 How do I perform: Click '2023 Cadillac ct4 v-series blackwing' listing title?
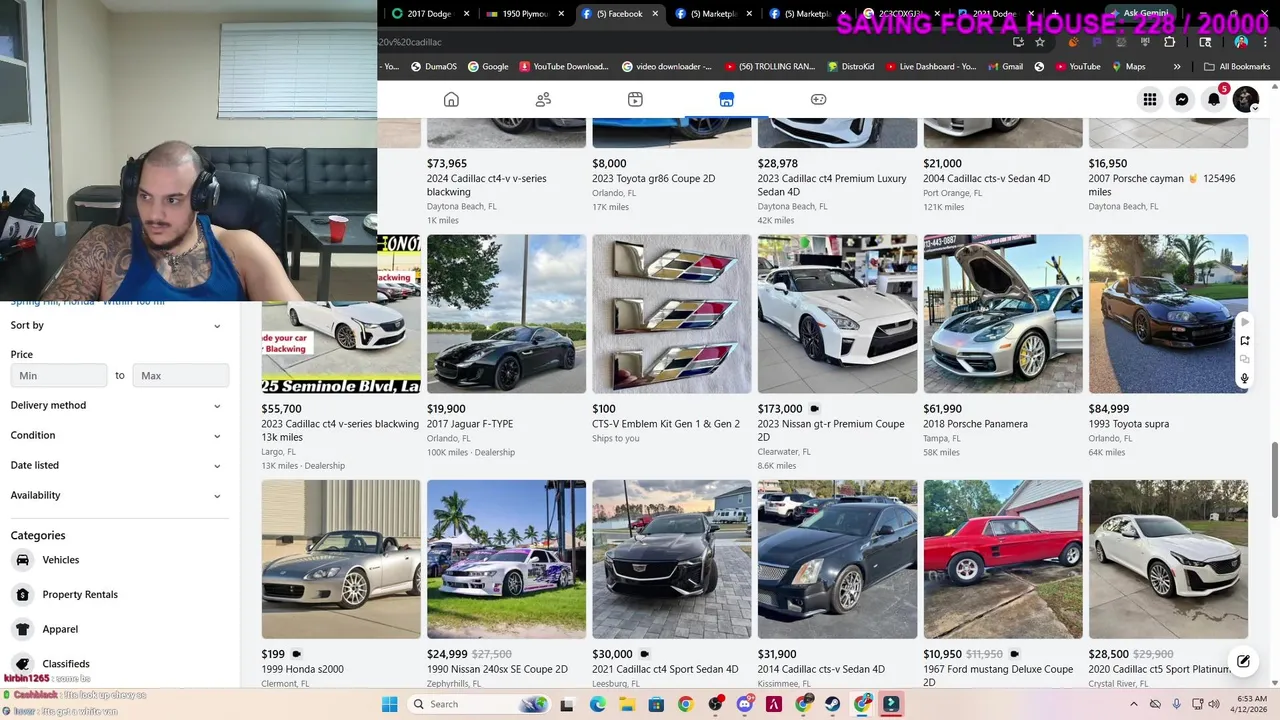pos(340,430)
